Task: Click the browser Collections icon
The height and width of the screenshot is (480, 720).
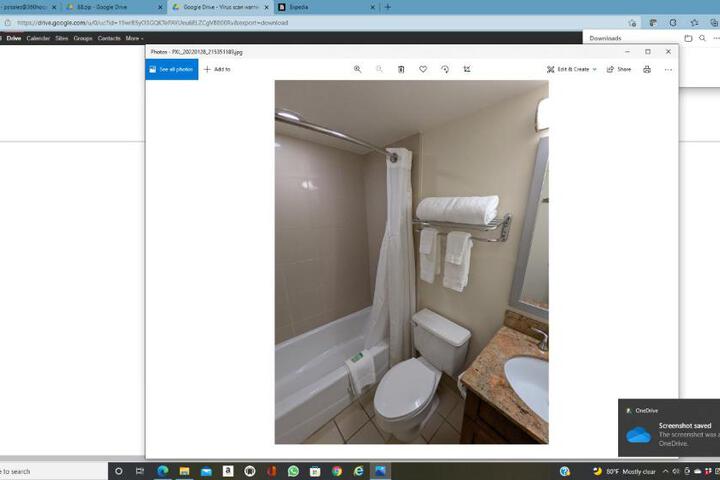Action: 713,23
